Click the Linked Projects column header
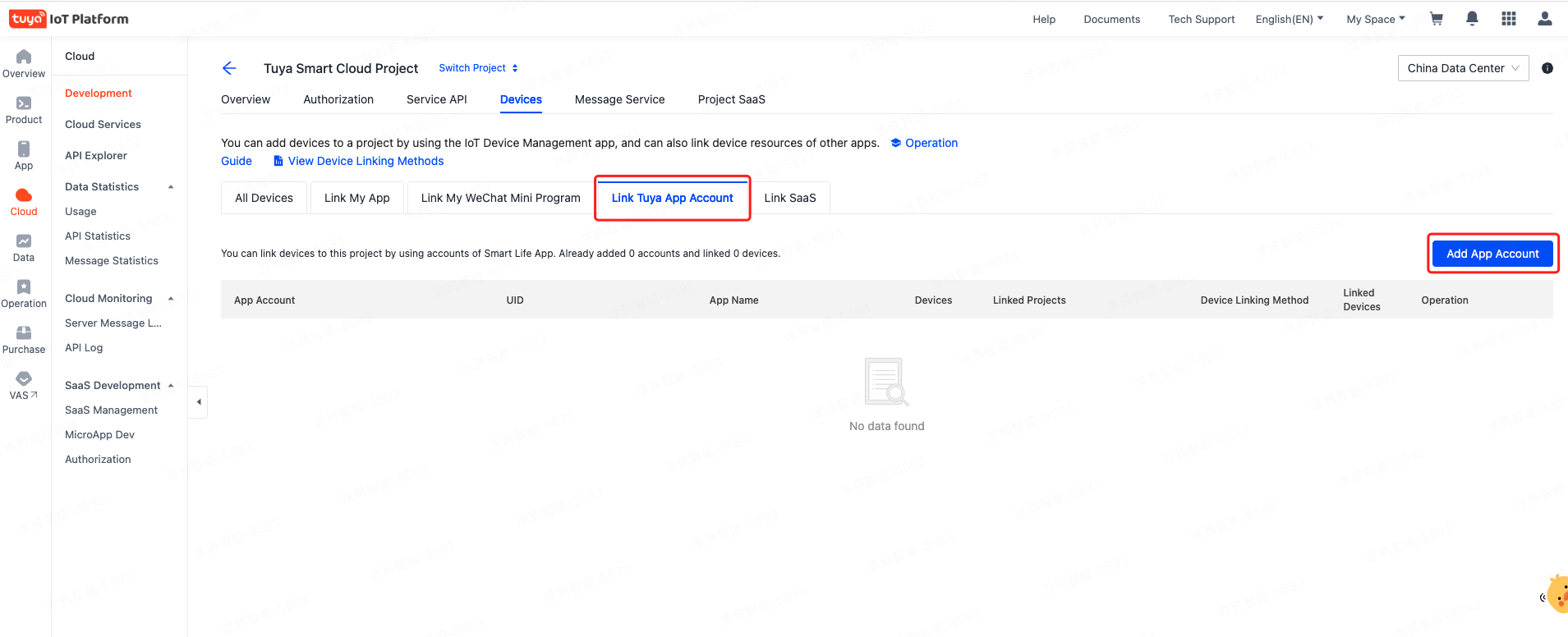The width and height of the screenshot is (1568, 637). click(x=1029, y=300)
